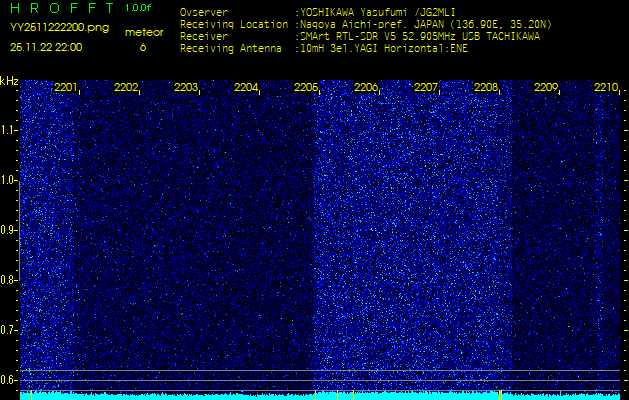
Task: Click the version number 1.0.0f
Action: click(x=138, y=8)
